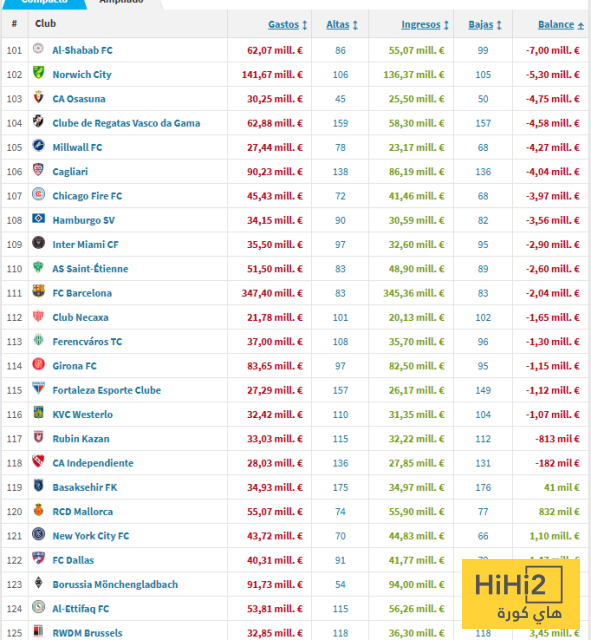The height and width of the screenshot is (640, 591).
Task: Click the Millwall FC club crest
Action: point(38,146)
